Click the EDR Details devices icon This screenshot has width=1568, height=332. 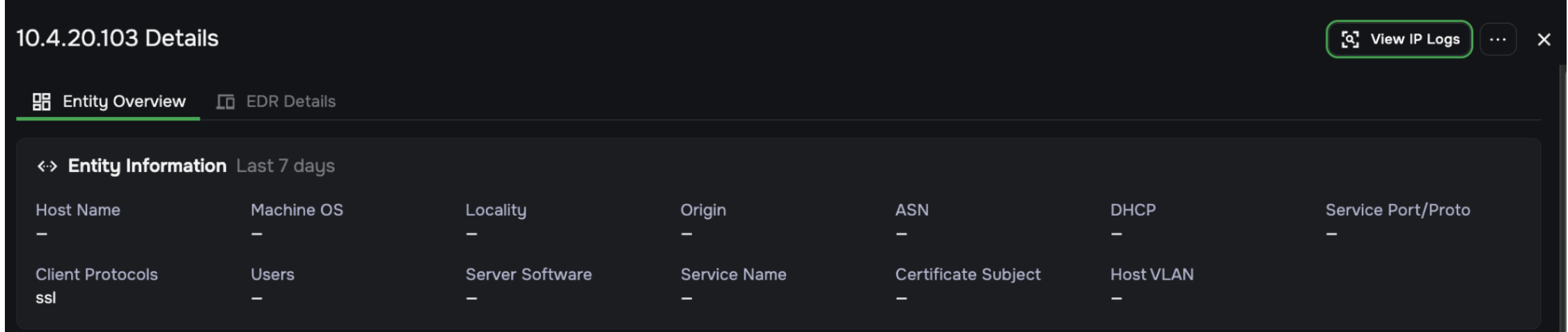[x=225, y=102]
